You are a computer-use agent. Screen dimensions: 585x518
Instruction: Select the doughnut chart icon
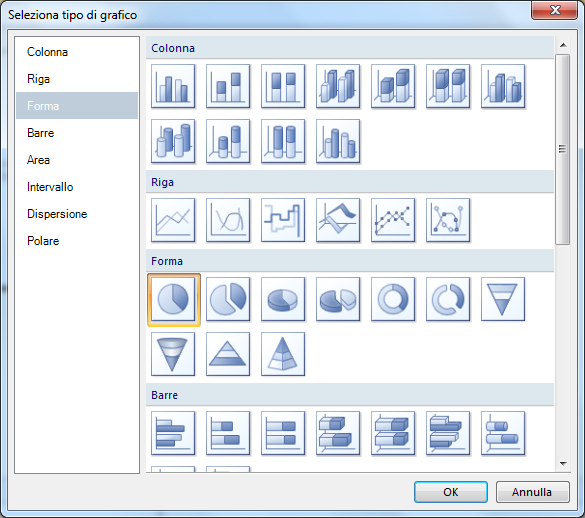[393, 299]
